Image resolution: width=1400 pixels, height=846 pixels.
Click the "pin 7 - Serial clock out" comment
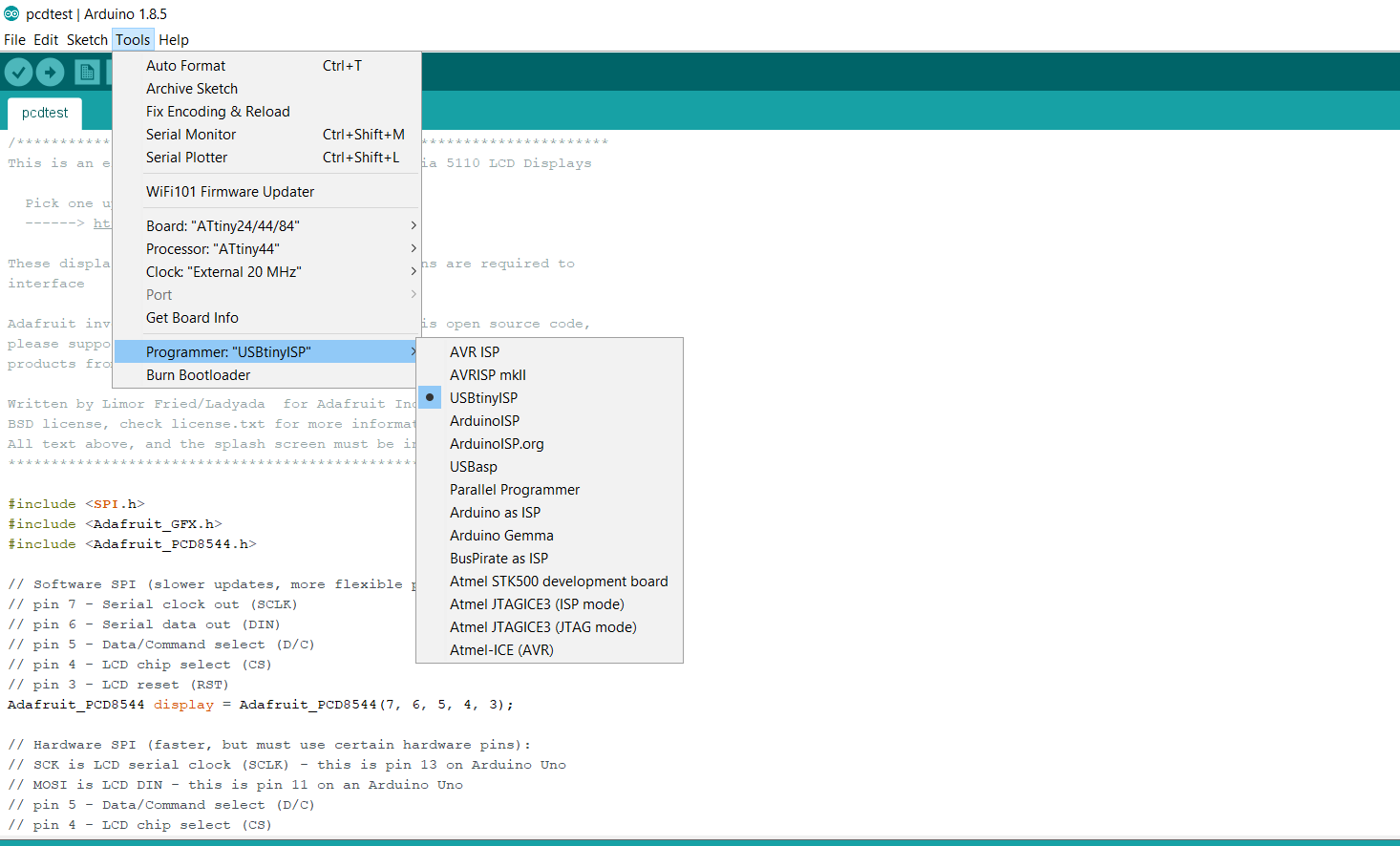coord(153,604)
